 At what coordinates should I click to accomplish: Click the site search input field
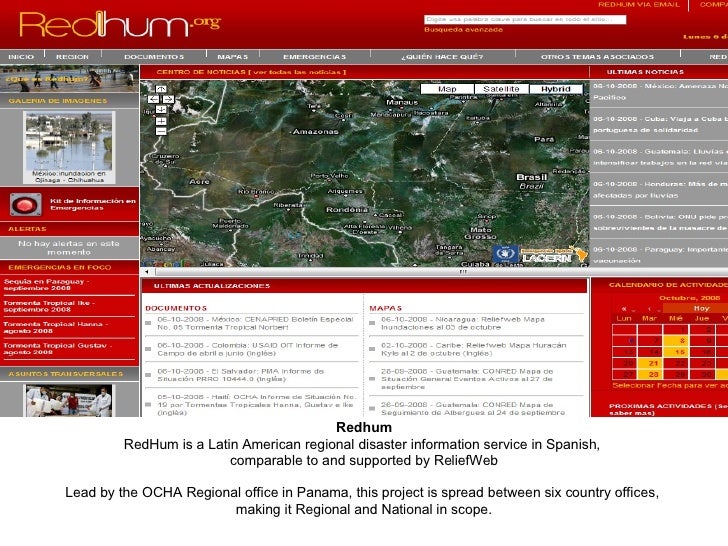[x=525, y=20]
